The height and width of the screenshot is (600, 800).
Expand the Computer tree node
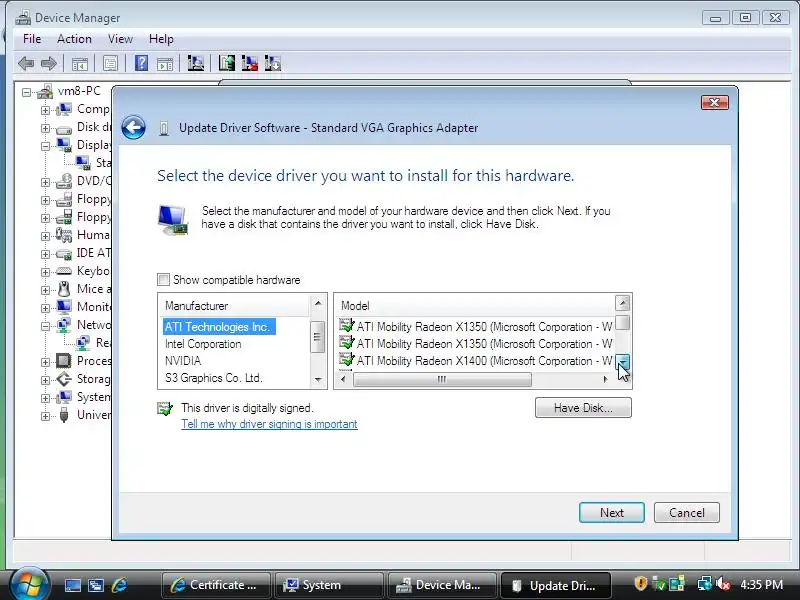tap(45, 110)
